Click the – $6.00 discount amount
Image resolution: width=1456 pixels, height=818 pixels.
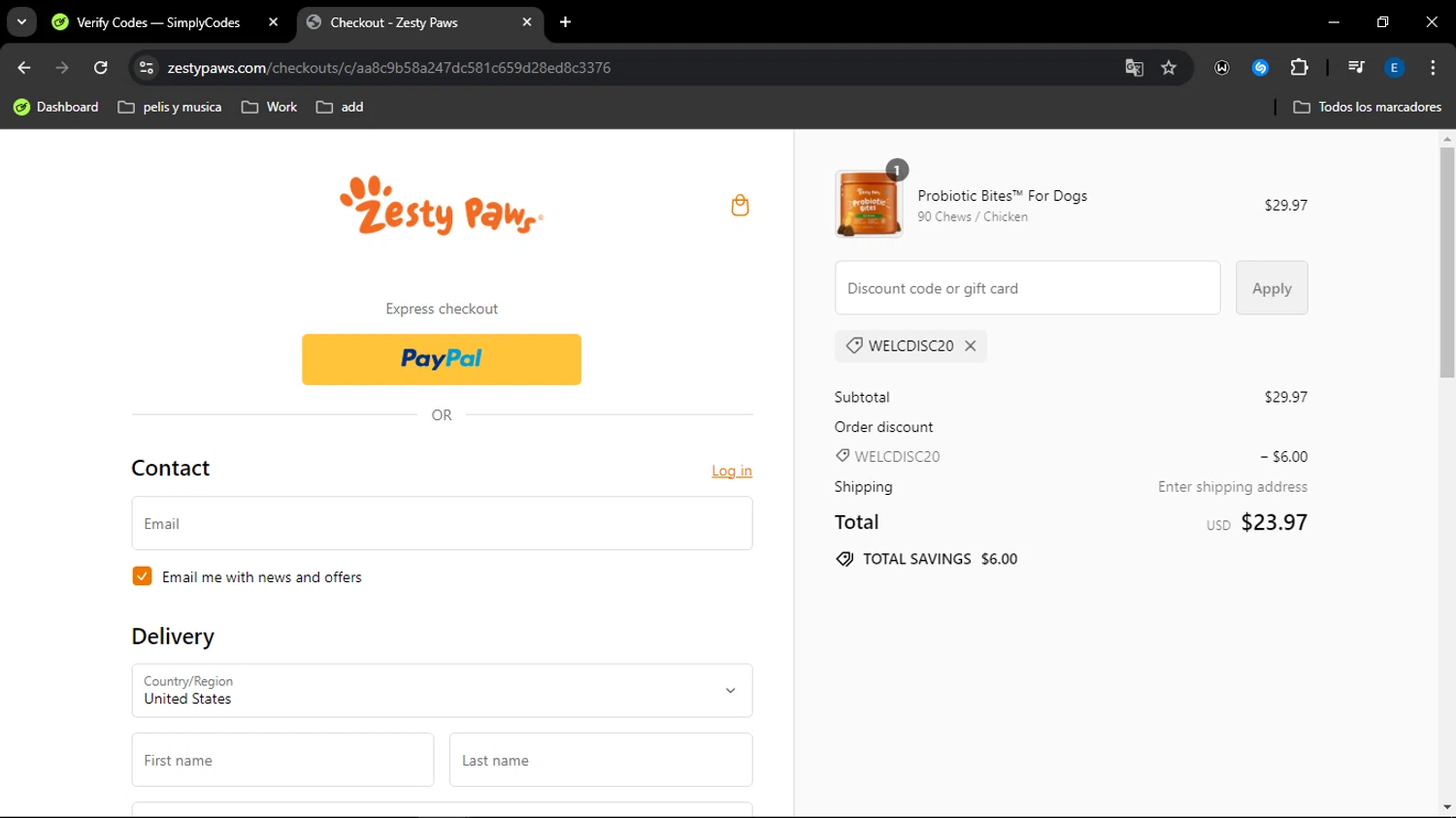tap(1284, 457)
